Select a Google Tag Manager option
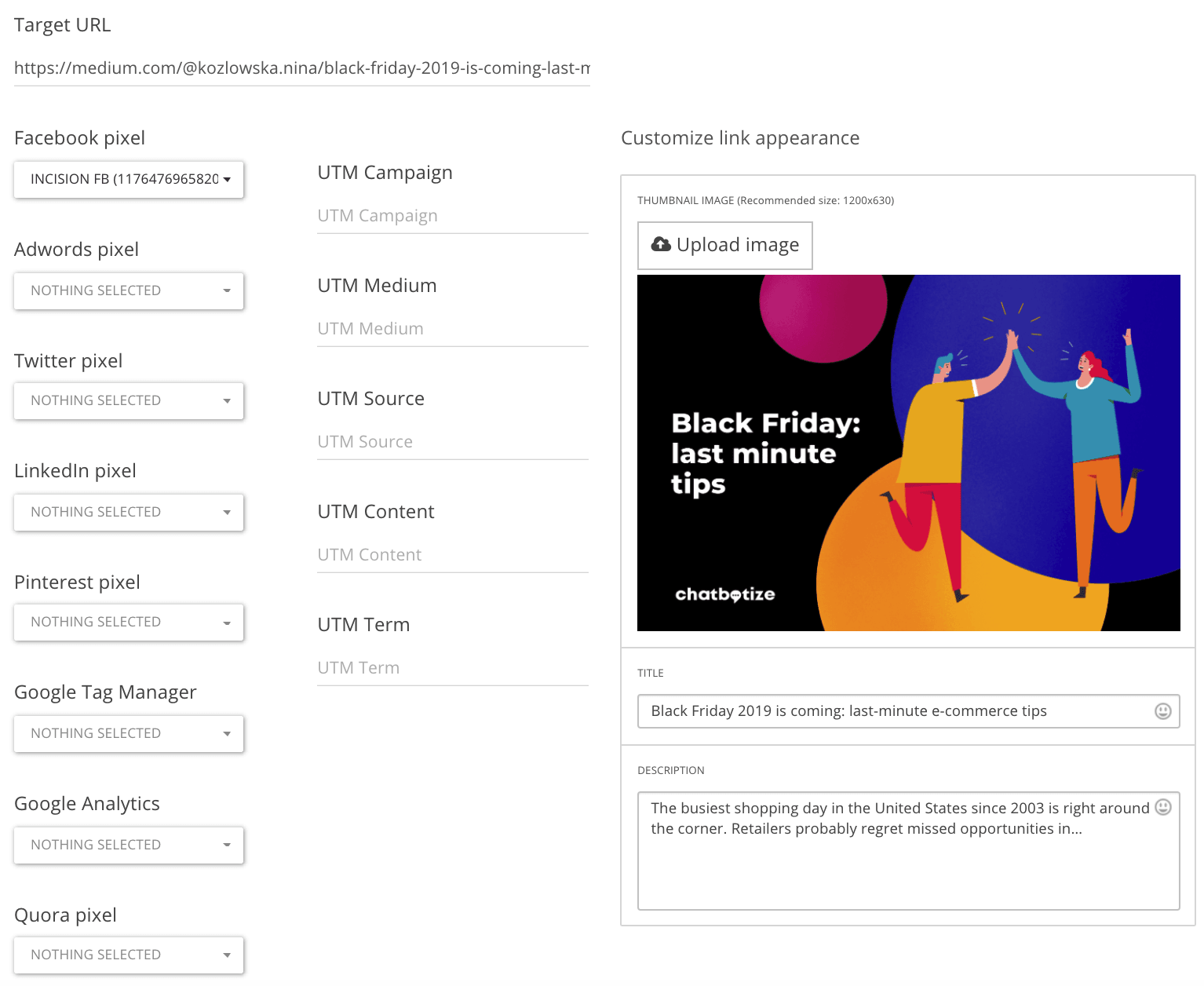 [130, 734]
